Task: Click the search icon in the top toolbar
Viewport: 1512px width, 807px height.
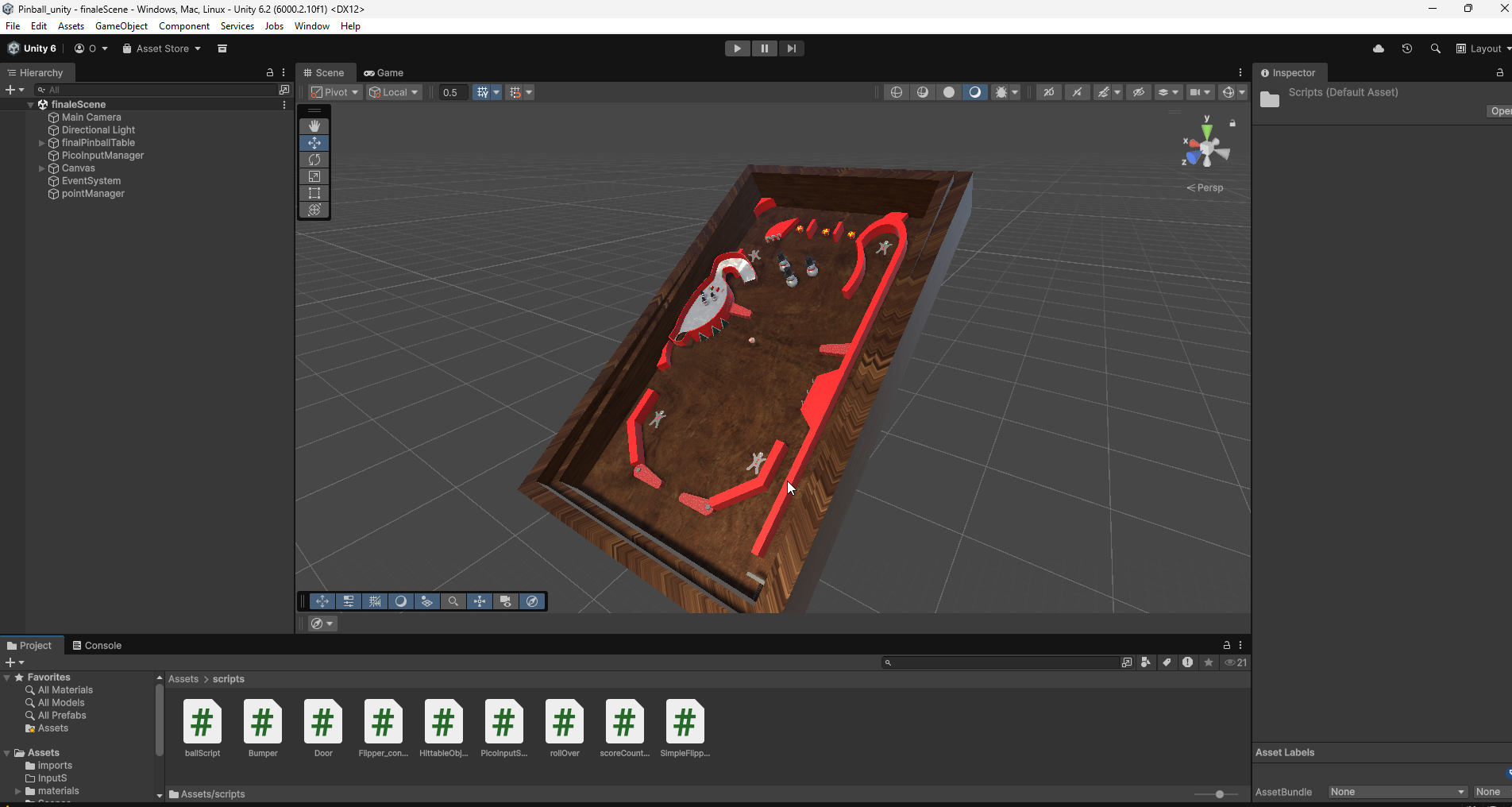Action: point(1435,48)
